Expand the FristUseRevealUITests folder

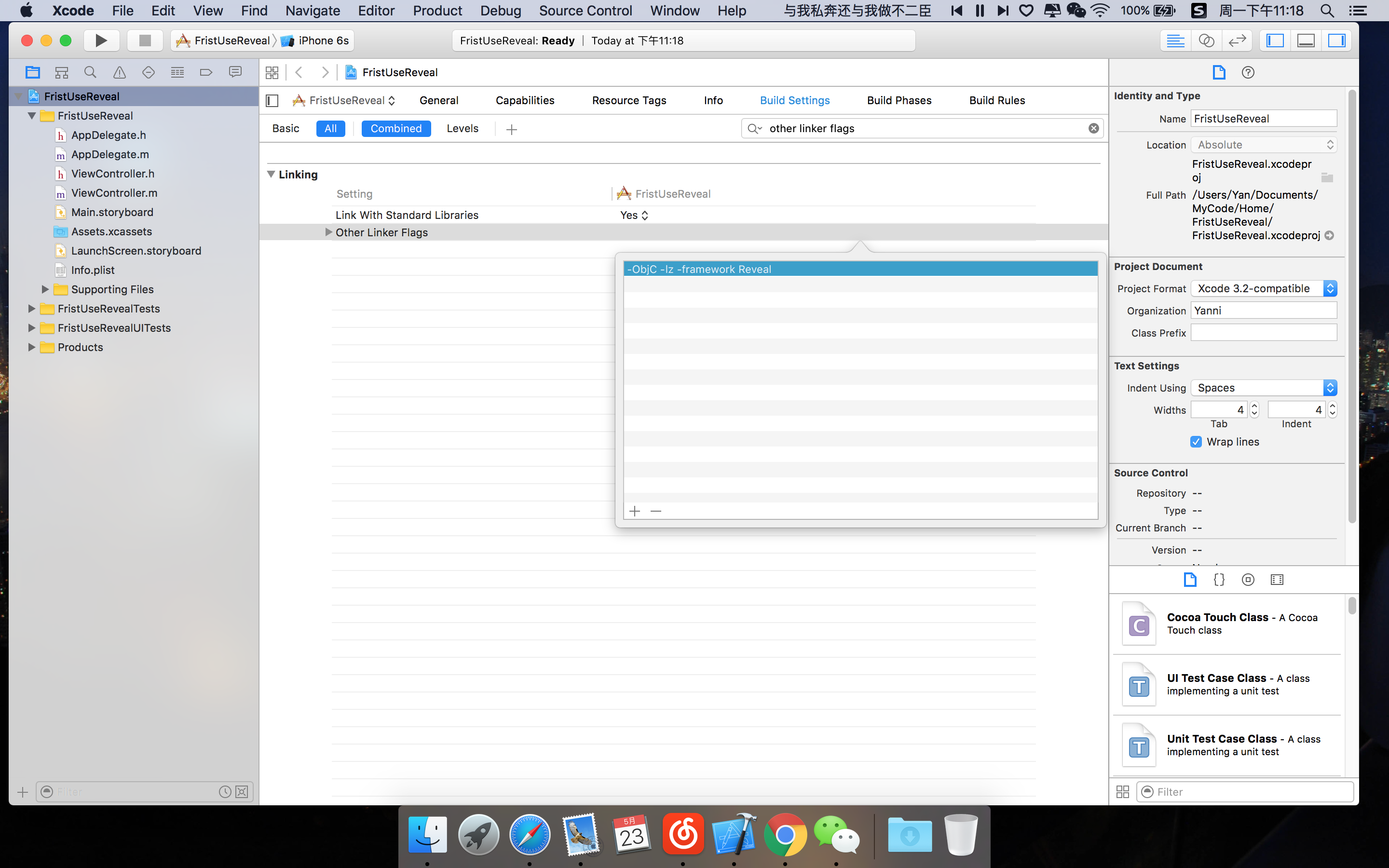tap(31, 328)
